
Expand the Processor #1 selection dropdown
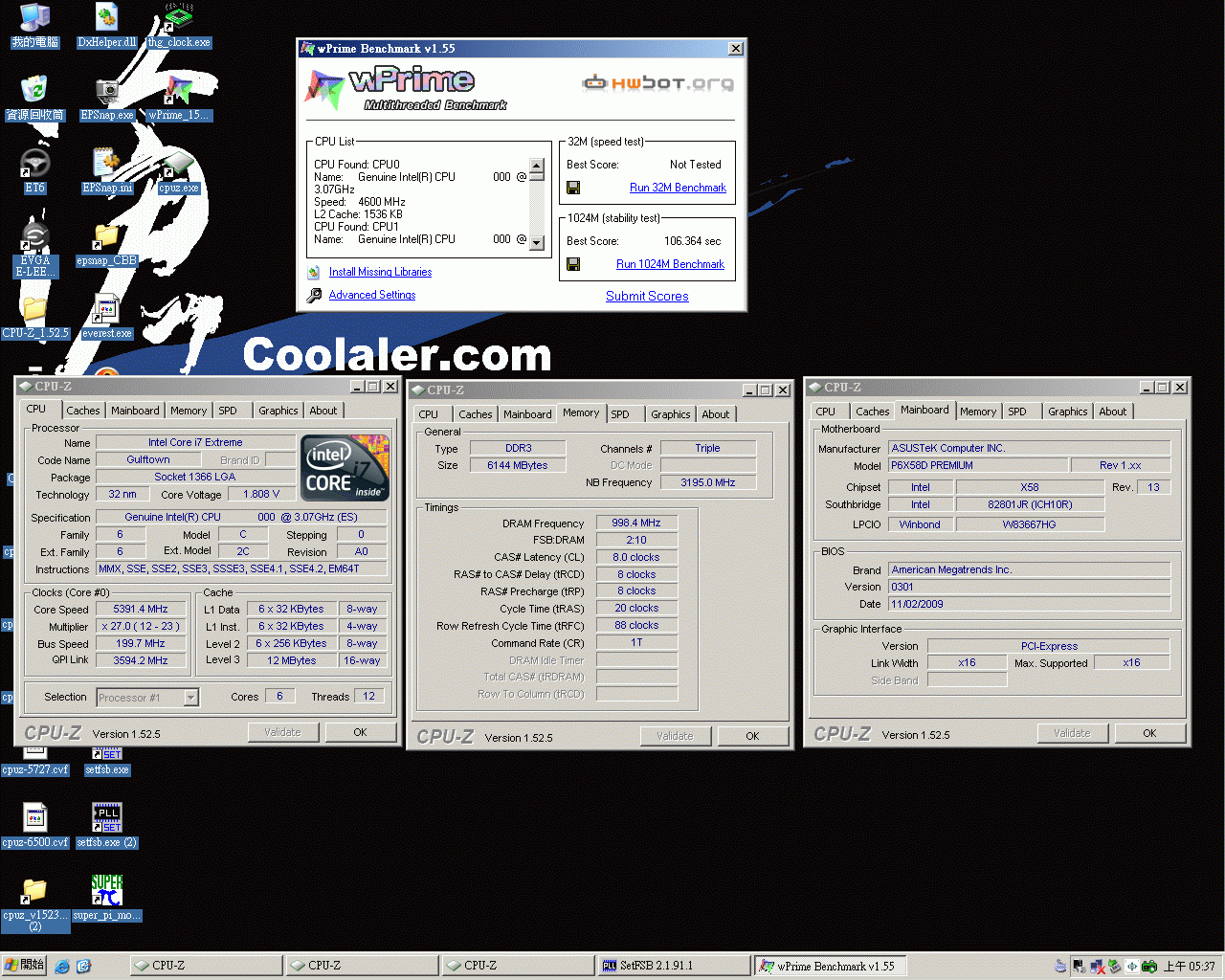(190, 698)
